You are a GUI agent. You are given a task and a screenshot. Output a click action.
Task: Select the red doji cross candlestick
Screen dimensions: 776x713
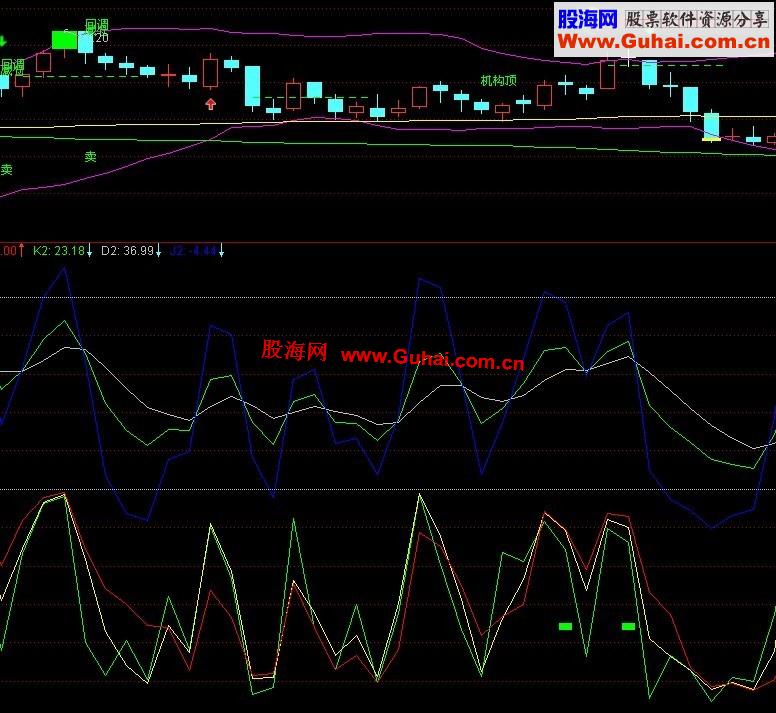pyautogui.click(x=168, y=75)
